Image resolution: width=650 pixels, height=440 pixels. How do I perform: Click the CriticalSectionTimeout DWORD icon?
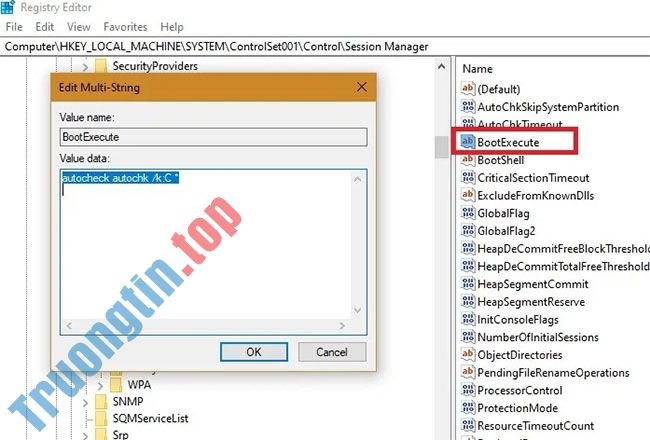(468, 177)
